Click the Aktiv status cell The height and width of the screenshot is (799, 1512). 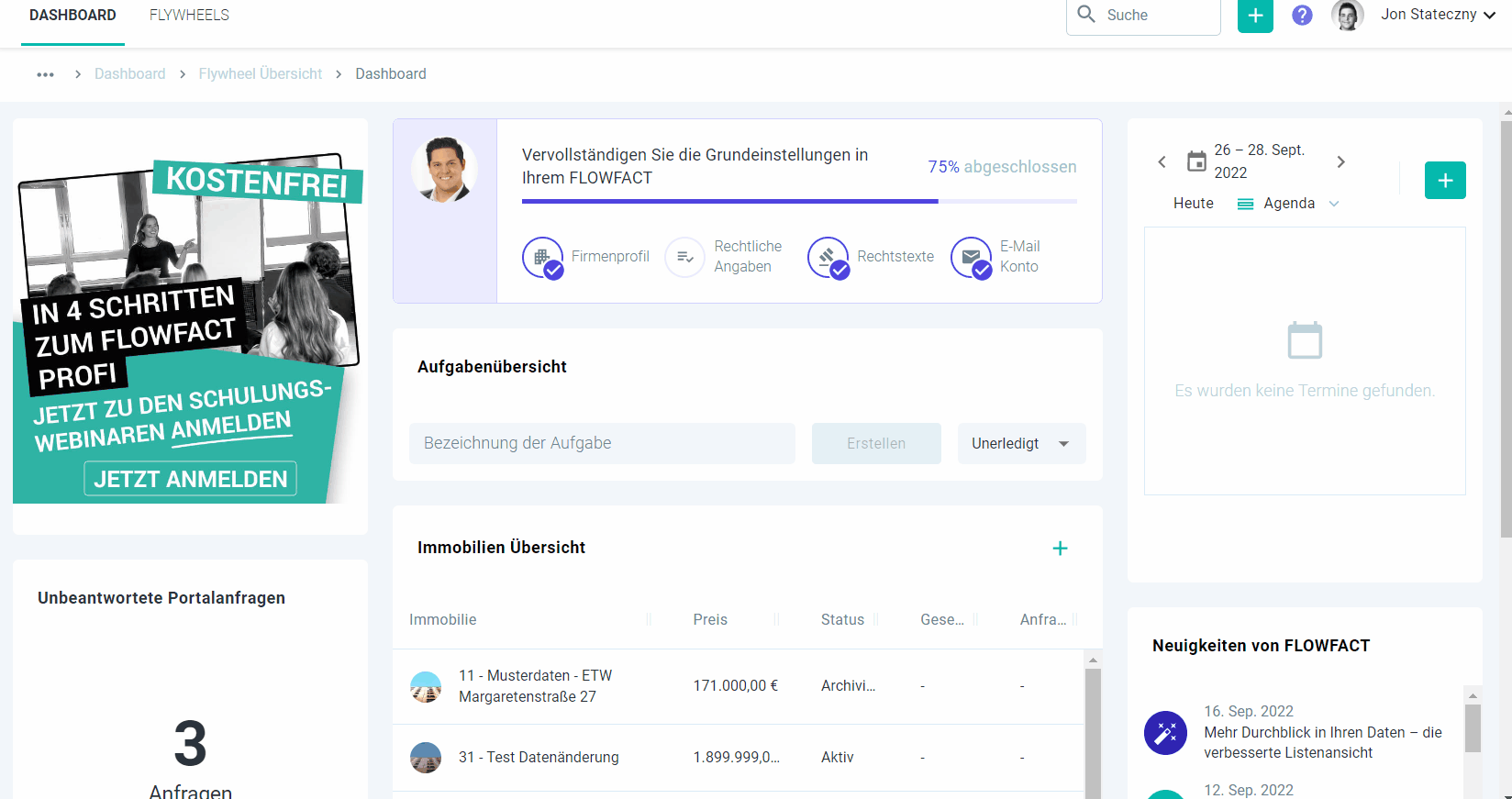coord(838,758)
